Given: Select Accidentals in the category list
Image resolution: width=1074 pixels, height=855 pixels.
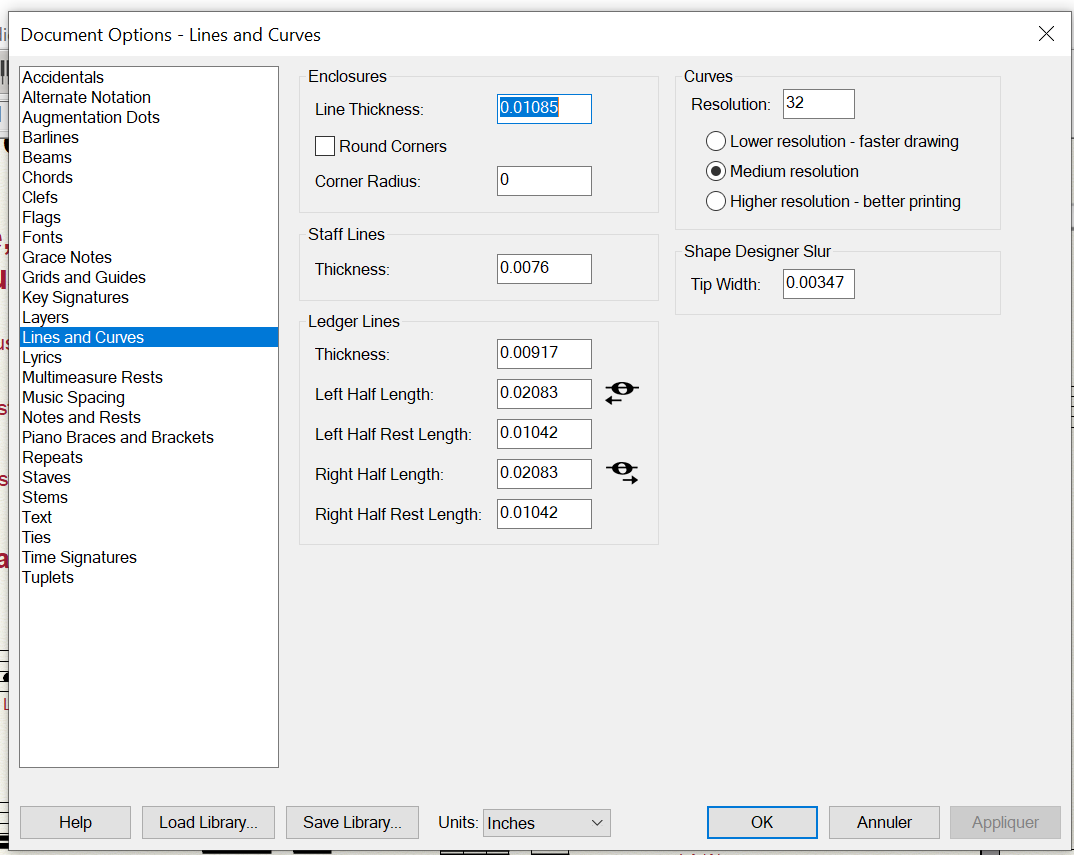Looking at the screenshot, I should [x=63, y=77].
